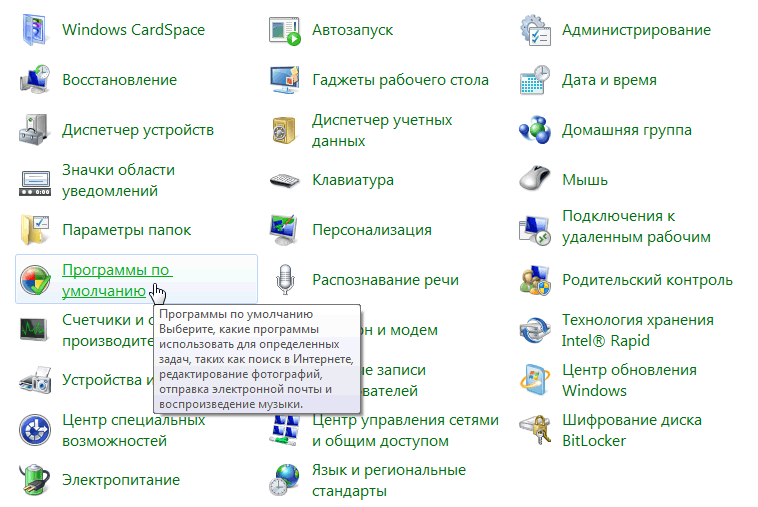The height and width of the screenshot is (507, 758).
Task: Click the Электропитание battery icon
Action: 35,480
